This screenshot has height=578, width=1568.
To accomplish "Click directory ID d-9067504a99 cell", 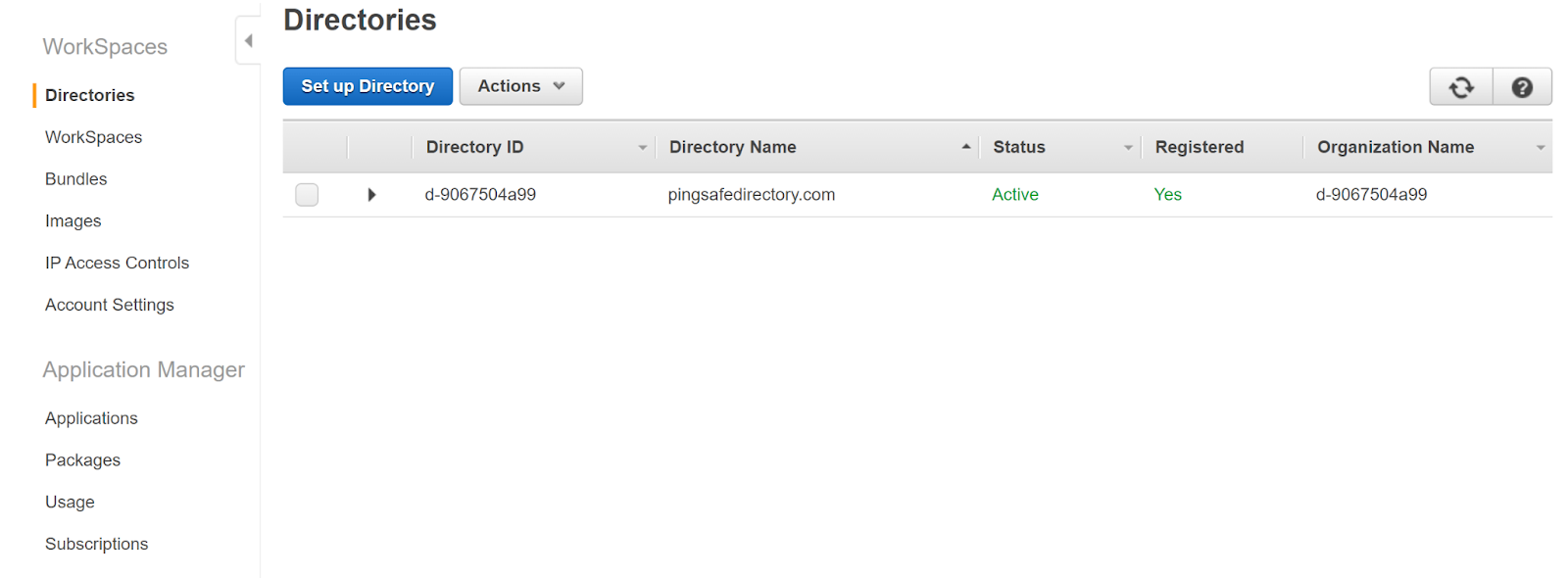I will 480,195.
